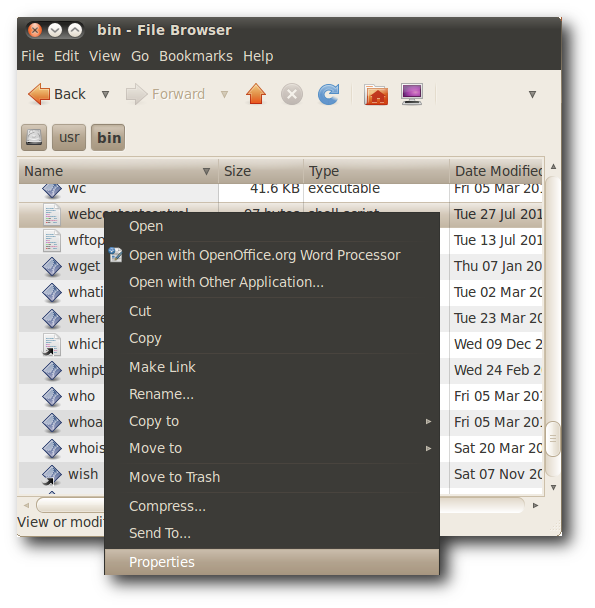The image size is (595, 608).
Task: Click date Wed 09 Dec row
Action: tap(498, 344)
